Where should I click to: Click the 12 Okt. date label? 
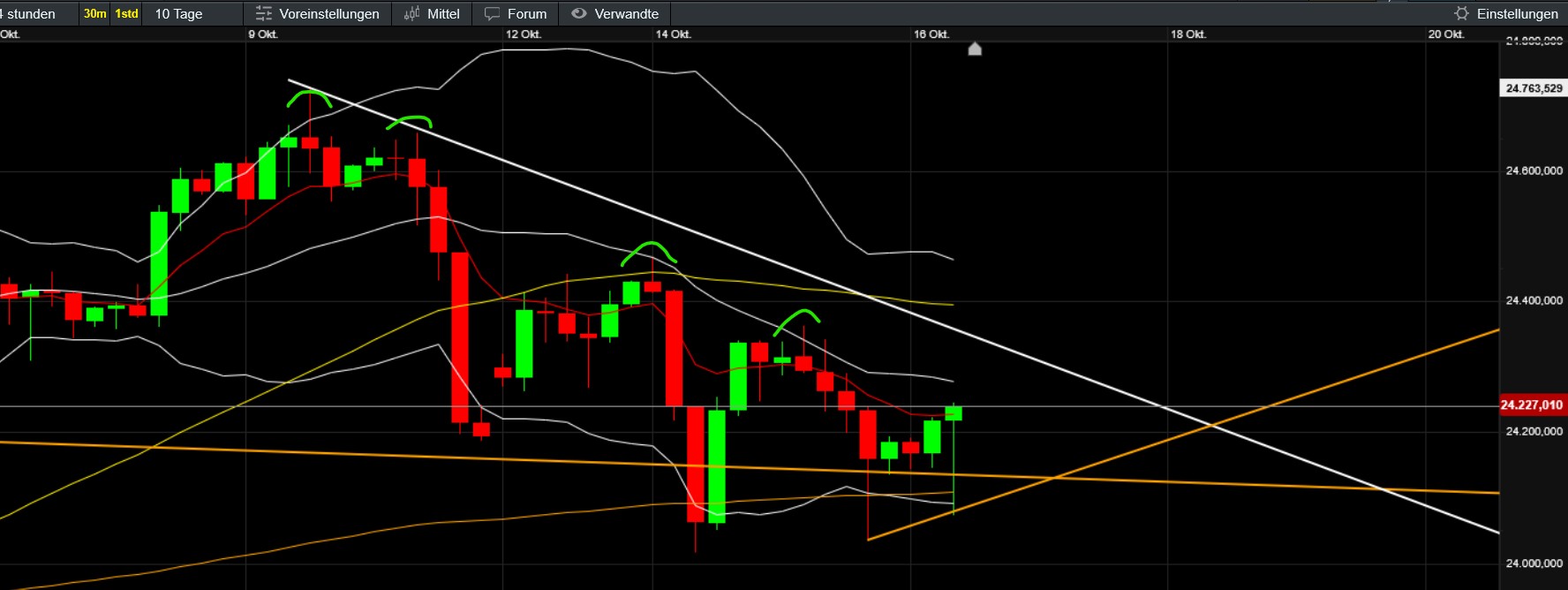click(x=523, y=34)
